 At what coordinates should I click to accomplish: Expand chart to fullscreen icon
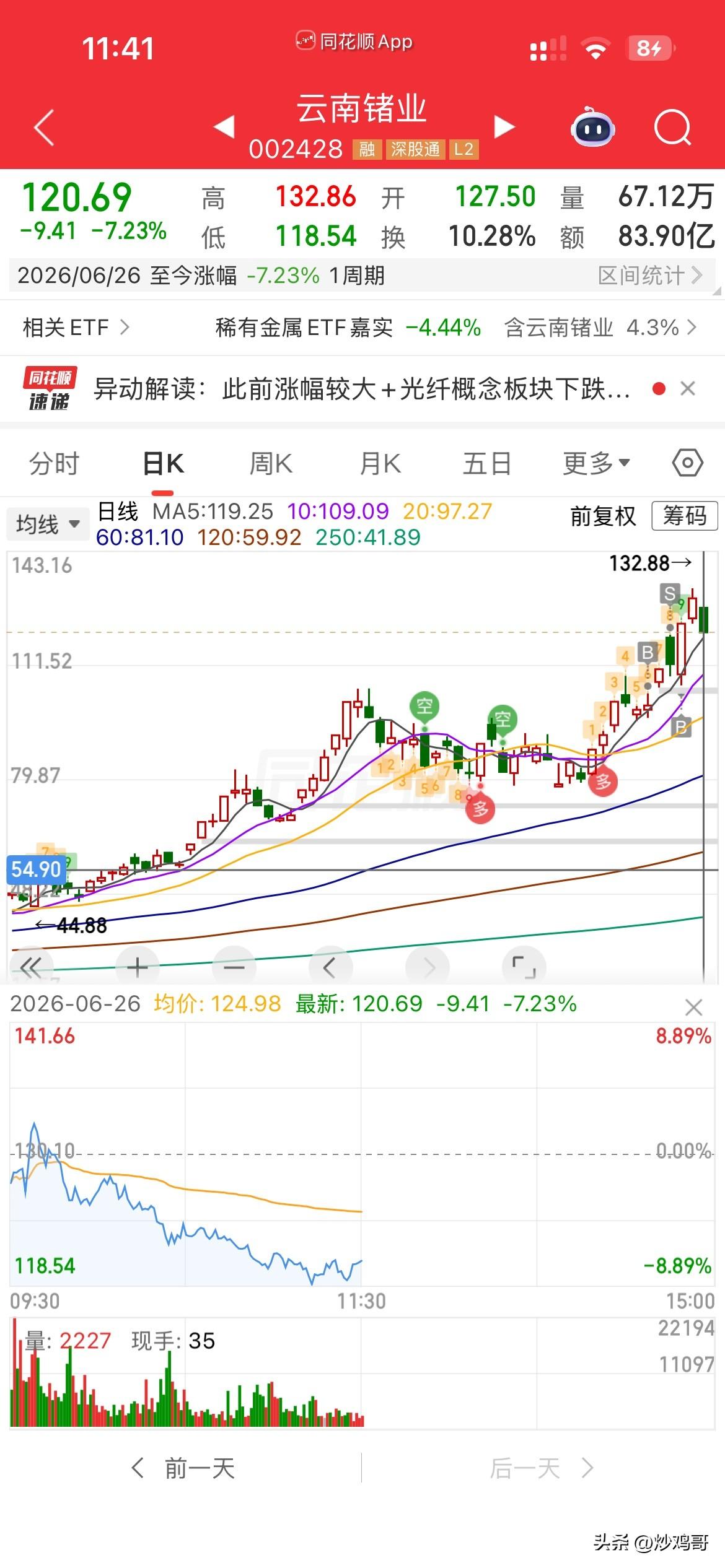click(x=524, y=967)
